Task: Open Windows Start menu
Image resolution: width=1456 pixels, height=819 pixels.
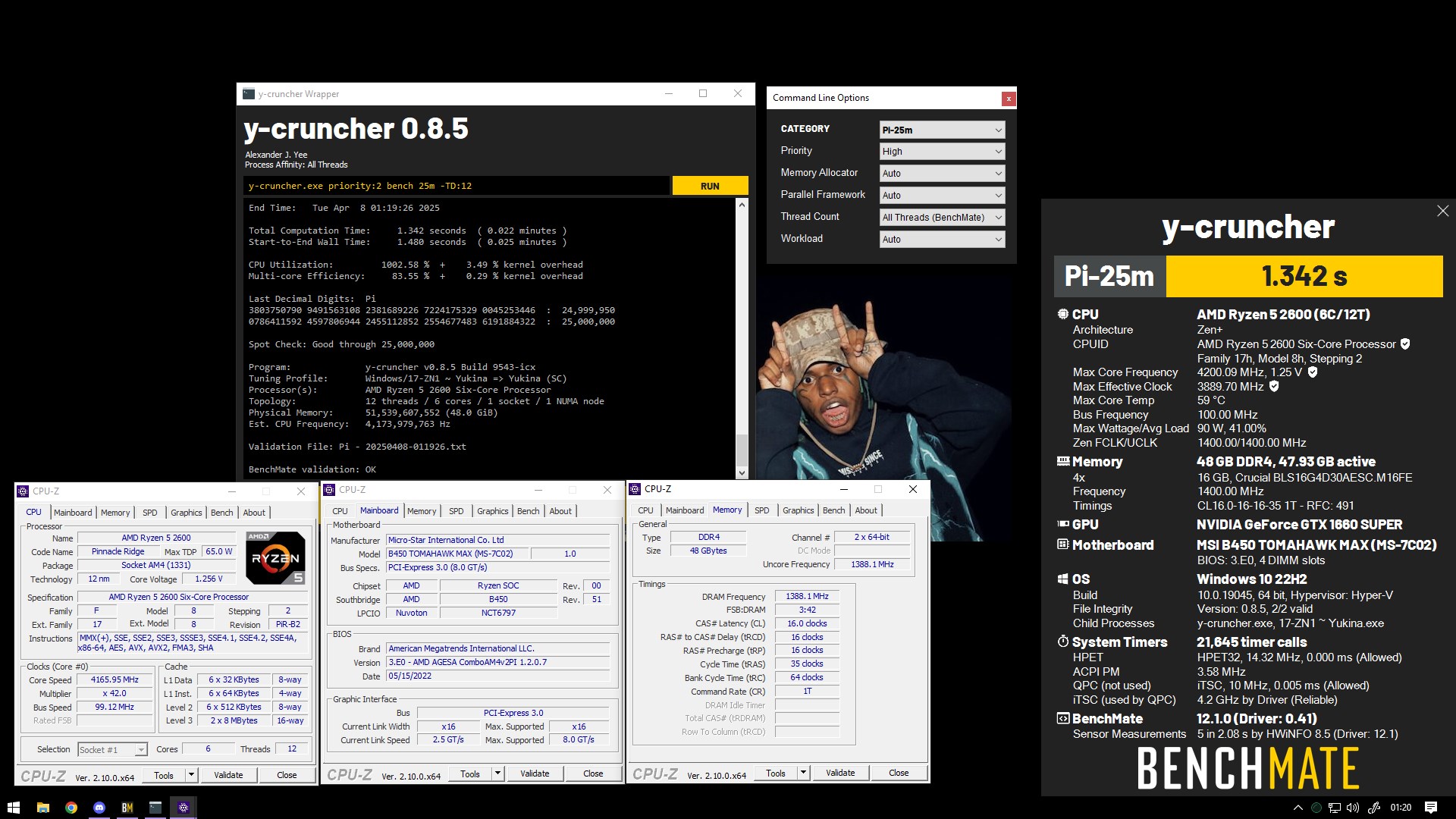Action: click(13, 808)
